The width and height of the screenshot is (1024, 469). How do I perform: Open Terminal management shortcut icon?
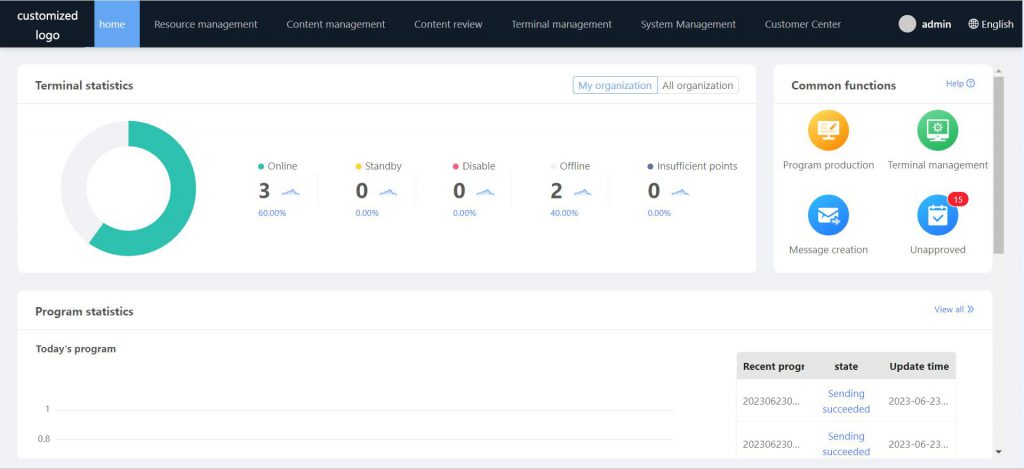pyautogui.click(x=937, y=131)
